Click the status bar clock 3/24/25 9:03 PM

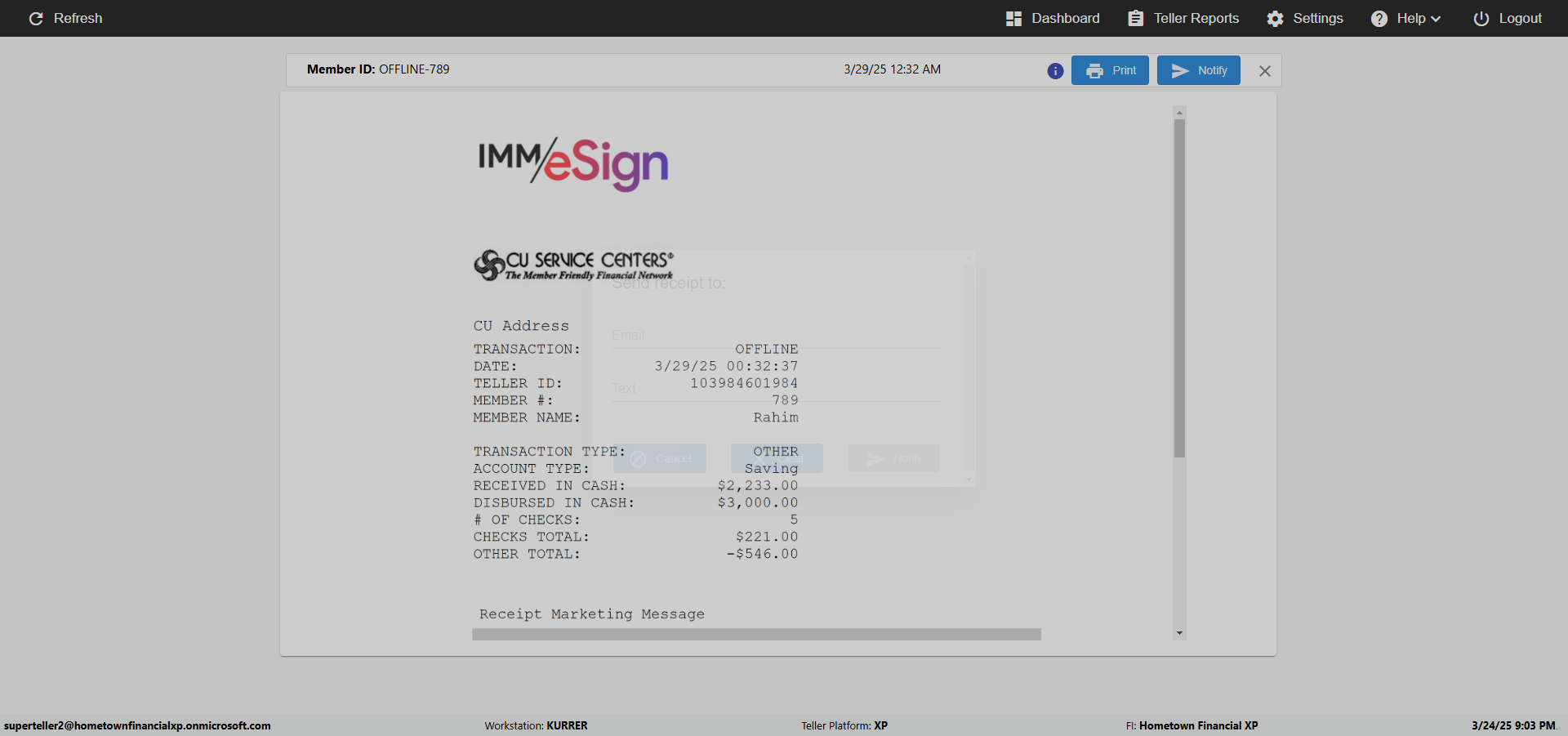[1513, 725]
